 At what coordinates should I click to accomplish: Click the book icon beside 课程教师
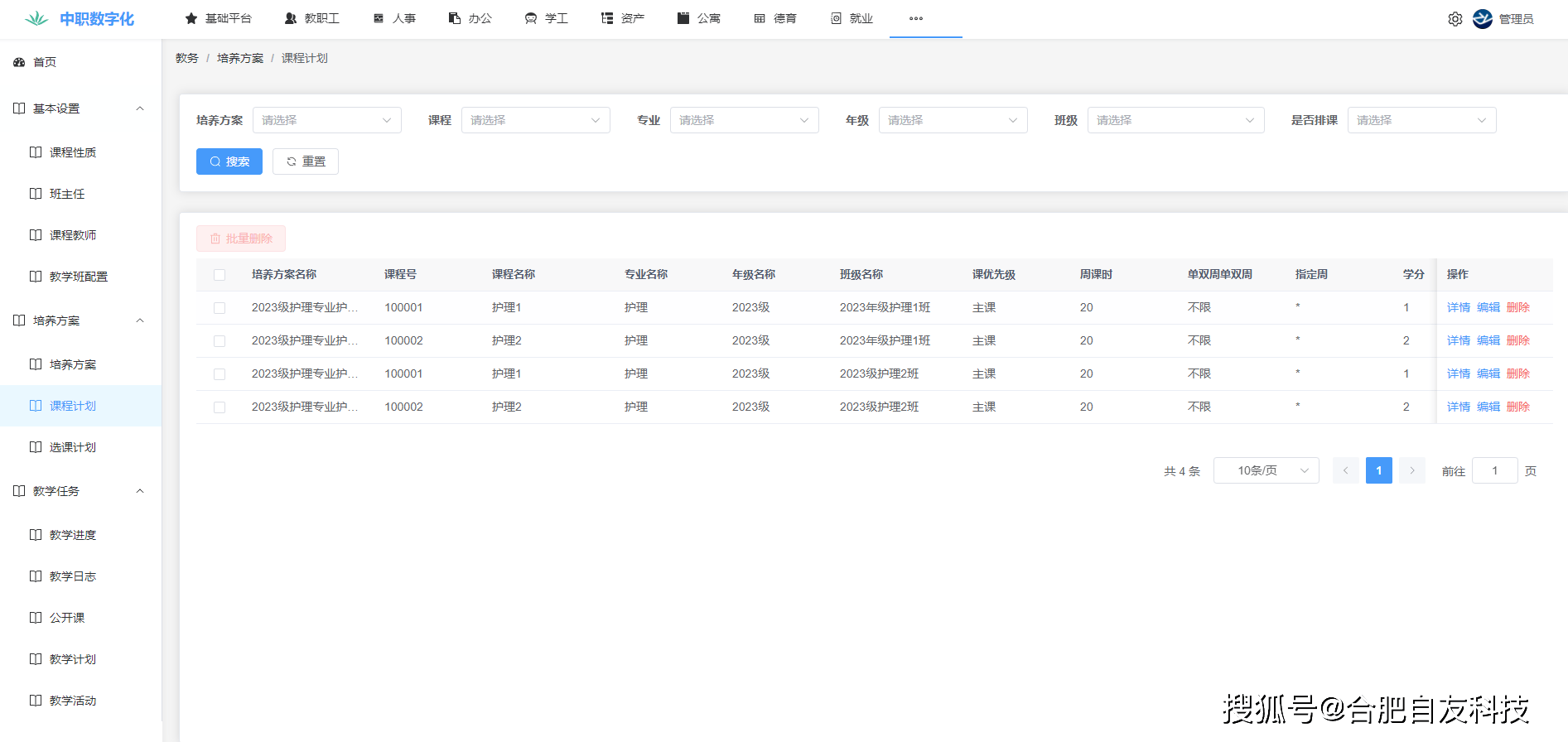click(x=36, y=235)
